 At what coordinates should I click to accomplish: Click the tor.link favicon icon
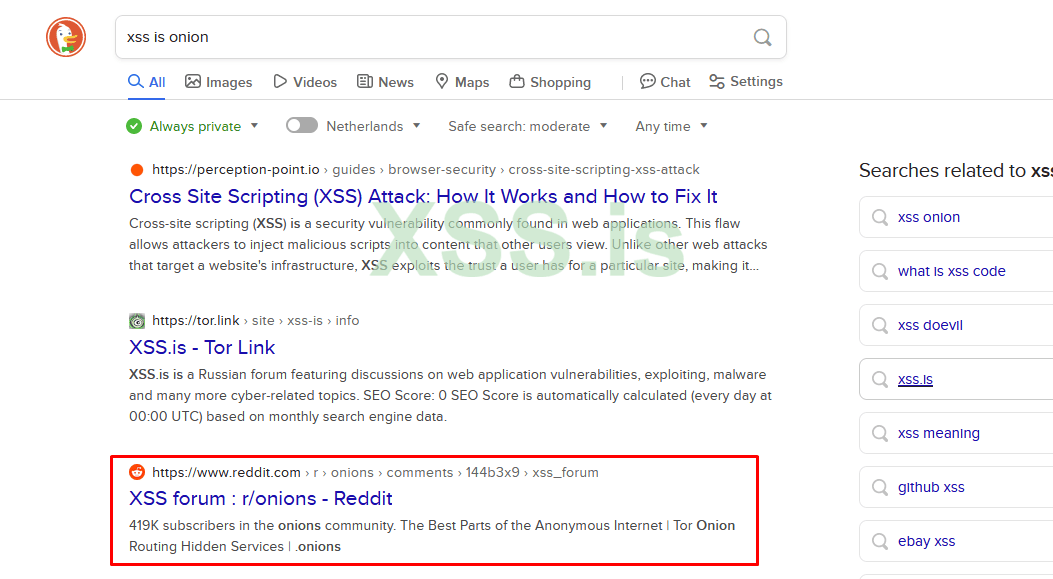[x=137, y=321]
